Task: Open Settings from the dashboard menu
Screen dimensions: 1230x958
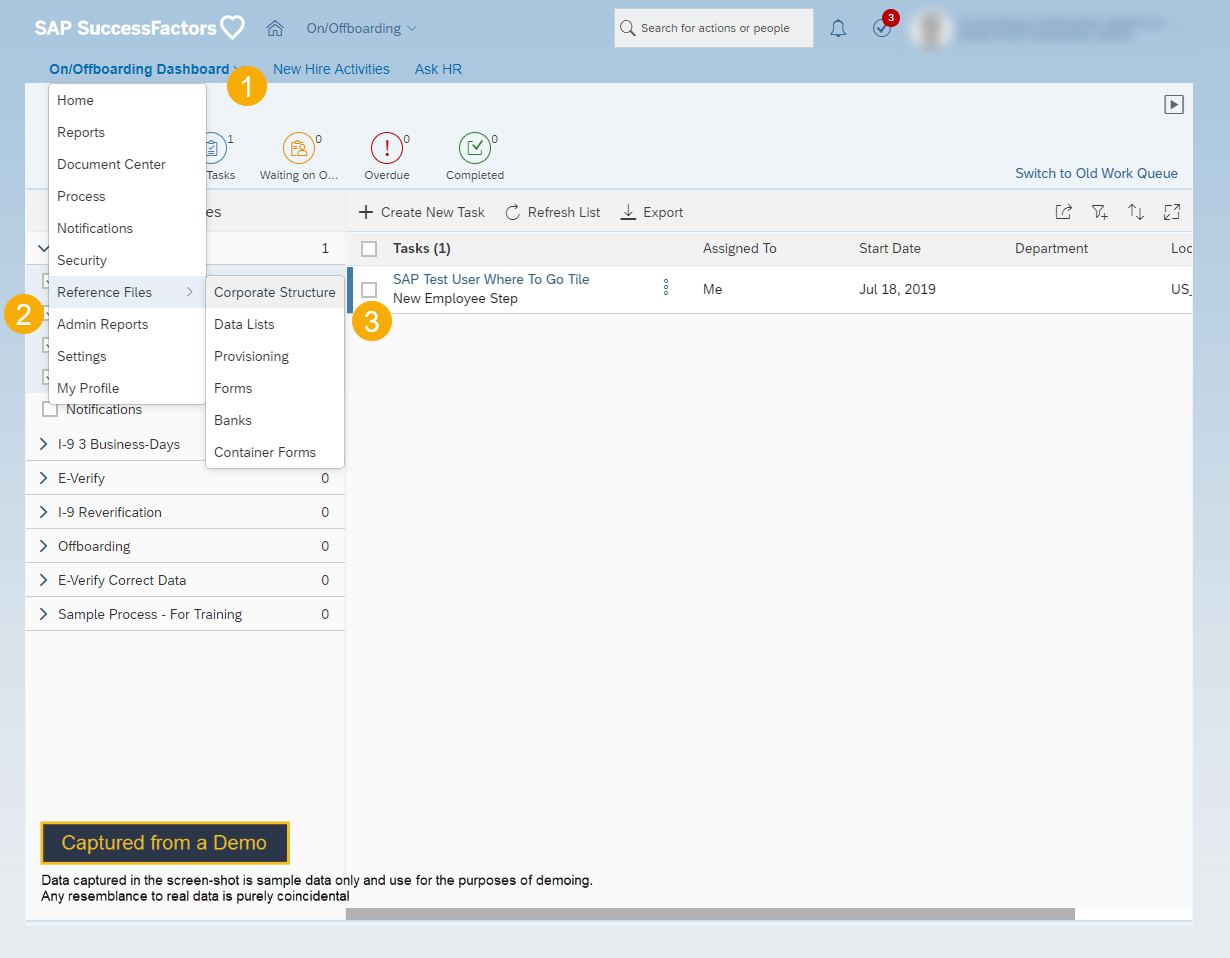Action: coord(127,356)
